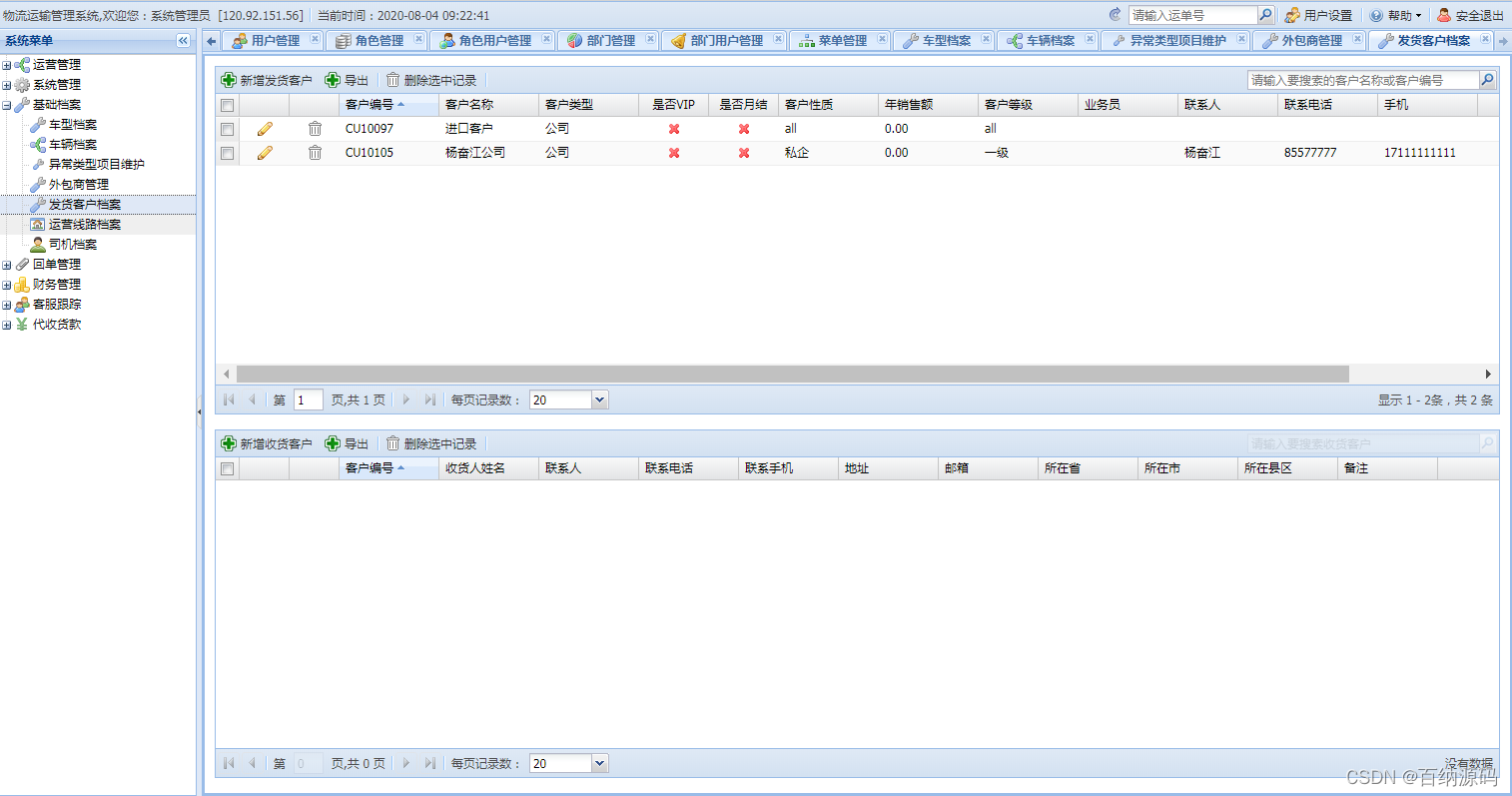Click the waybill number search field

click(x=1193, y=15)
